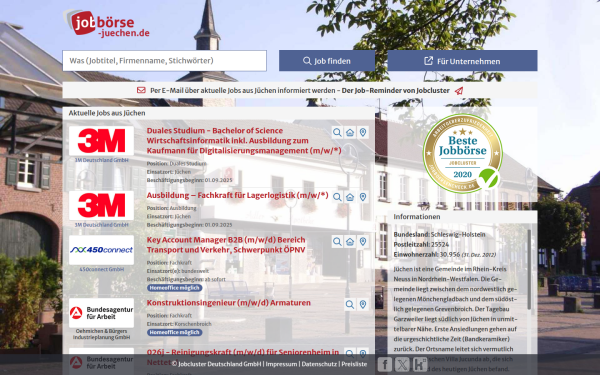
Task: Open the Key Account Manager B2B job title
Action: click(226, 245)
